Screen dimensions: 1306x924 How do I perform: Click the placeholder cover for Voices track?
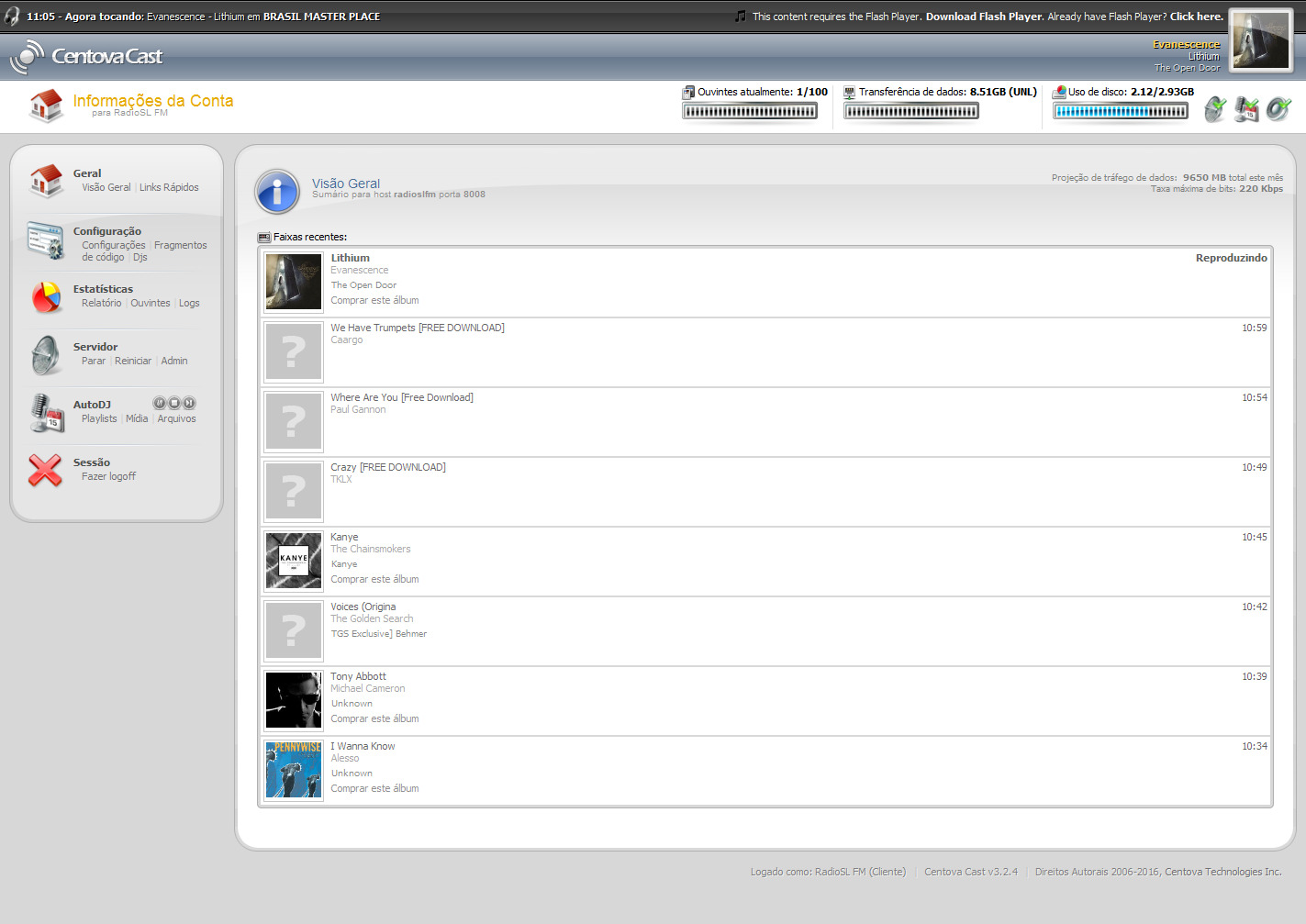click(x=294, y=630)
